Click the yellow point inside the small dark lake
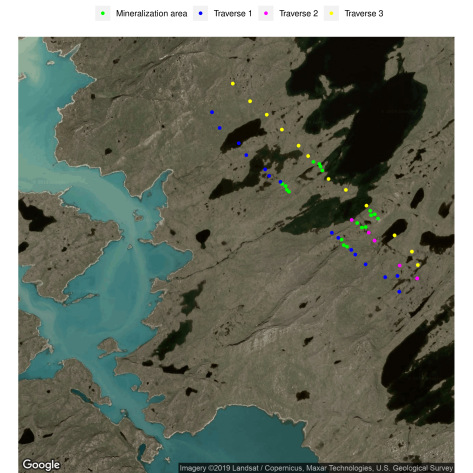This screenshot has width=473, height=473. click(395, 235)
